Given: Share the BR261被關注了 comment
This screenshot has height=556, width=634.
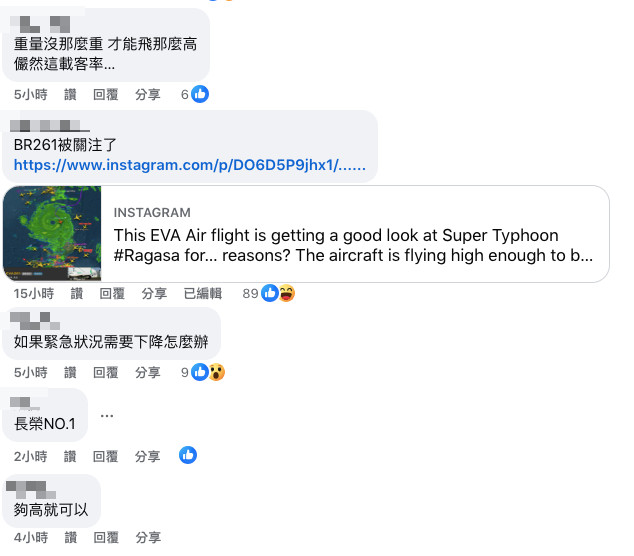Looking at the screenshot, I should coord(154,294).
